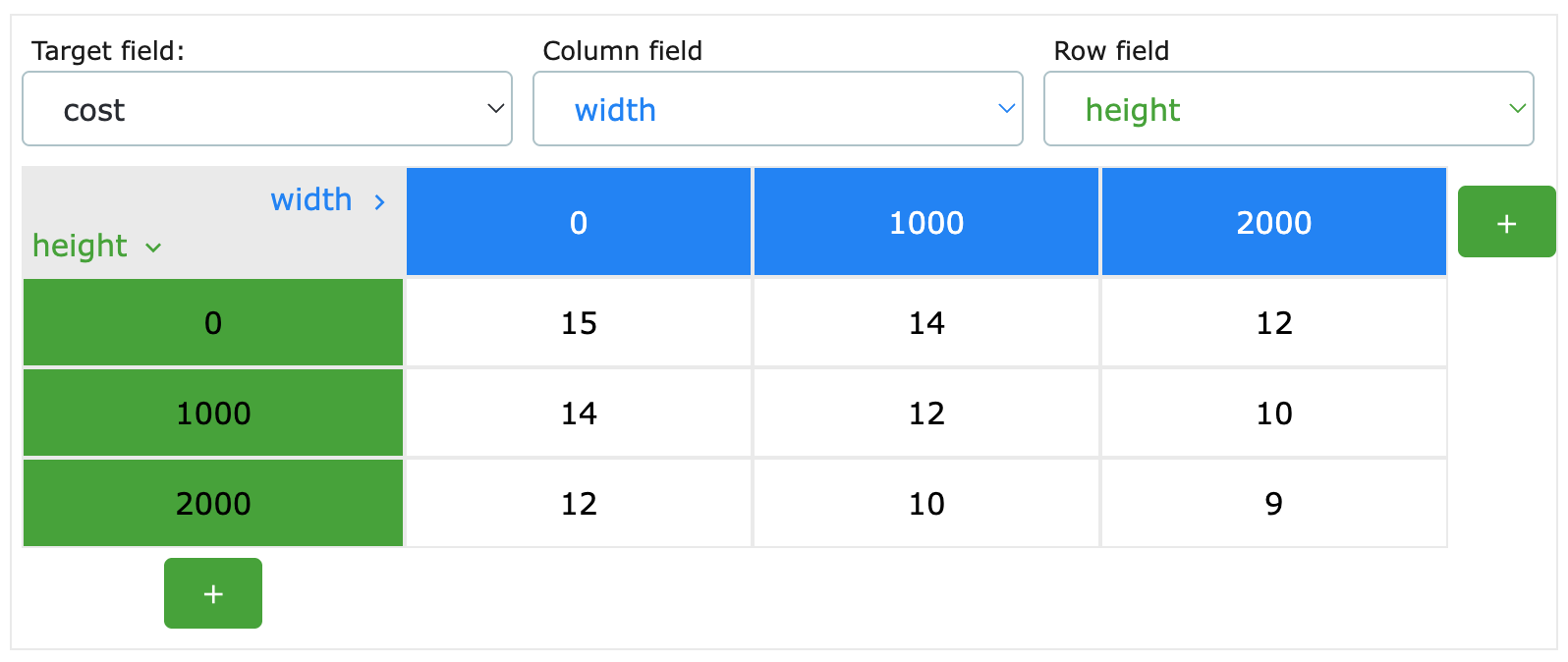Select the green row header labeled 0
The width and height of the screenshot is (1568, 662).
coord(212,322)
